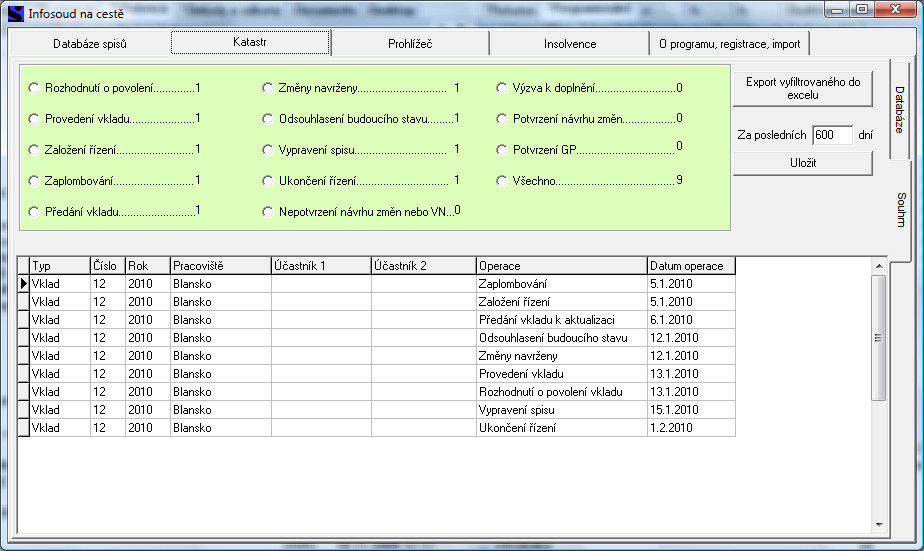Viewport: 924px width, 551px height.
Task: Click 'Předání vkladu k aktualizaci' cell
Action: tap(562, 320)
